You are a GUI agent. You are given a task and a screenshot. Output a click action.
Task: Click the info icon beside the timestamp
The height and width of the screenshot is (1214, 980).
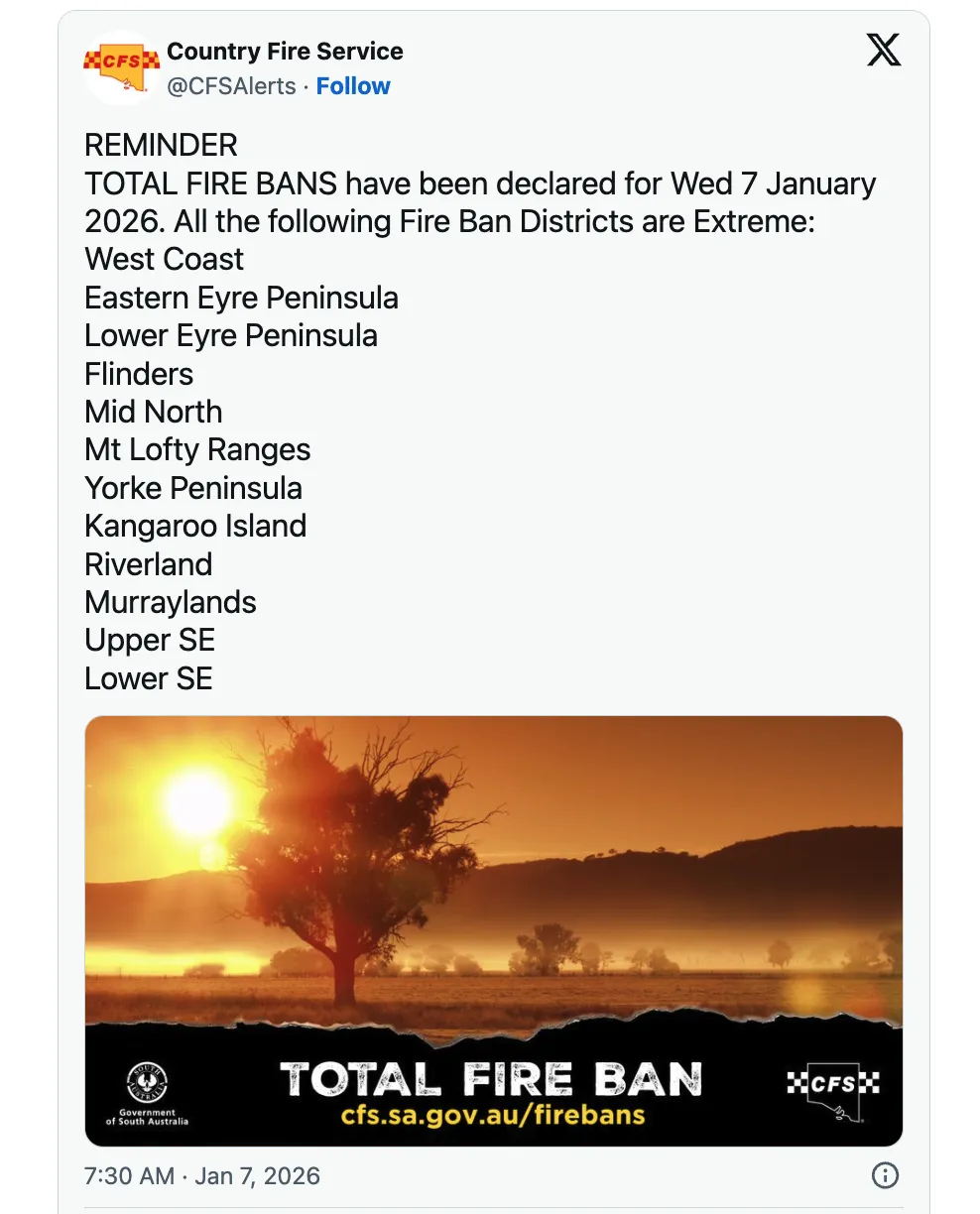click(x=884, y=1175)
